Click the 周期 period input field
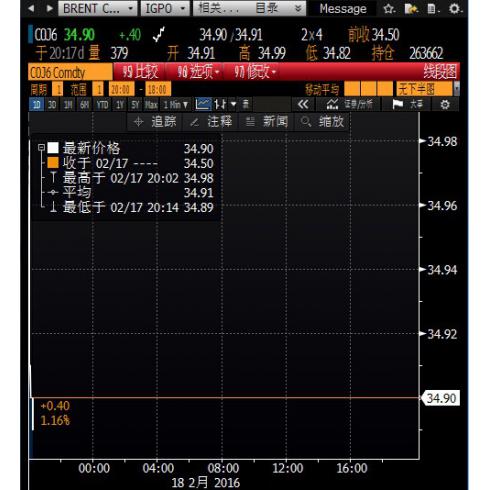Image resolution: width=490 pixels, height=490 pixels. pos(58,89)
